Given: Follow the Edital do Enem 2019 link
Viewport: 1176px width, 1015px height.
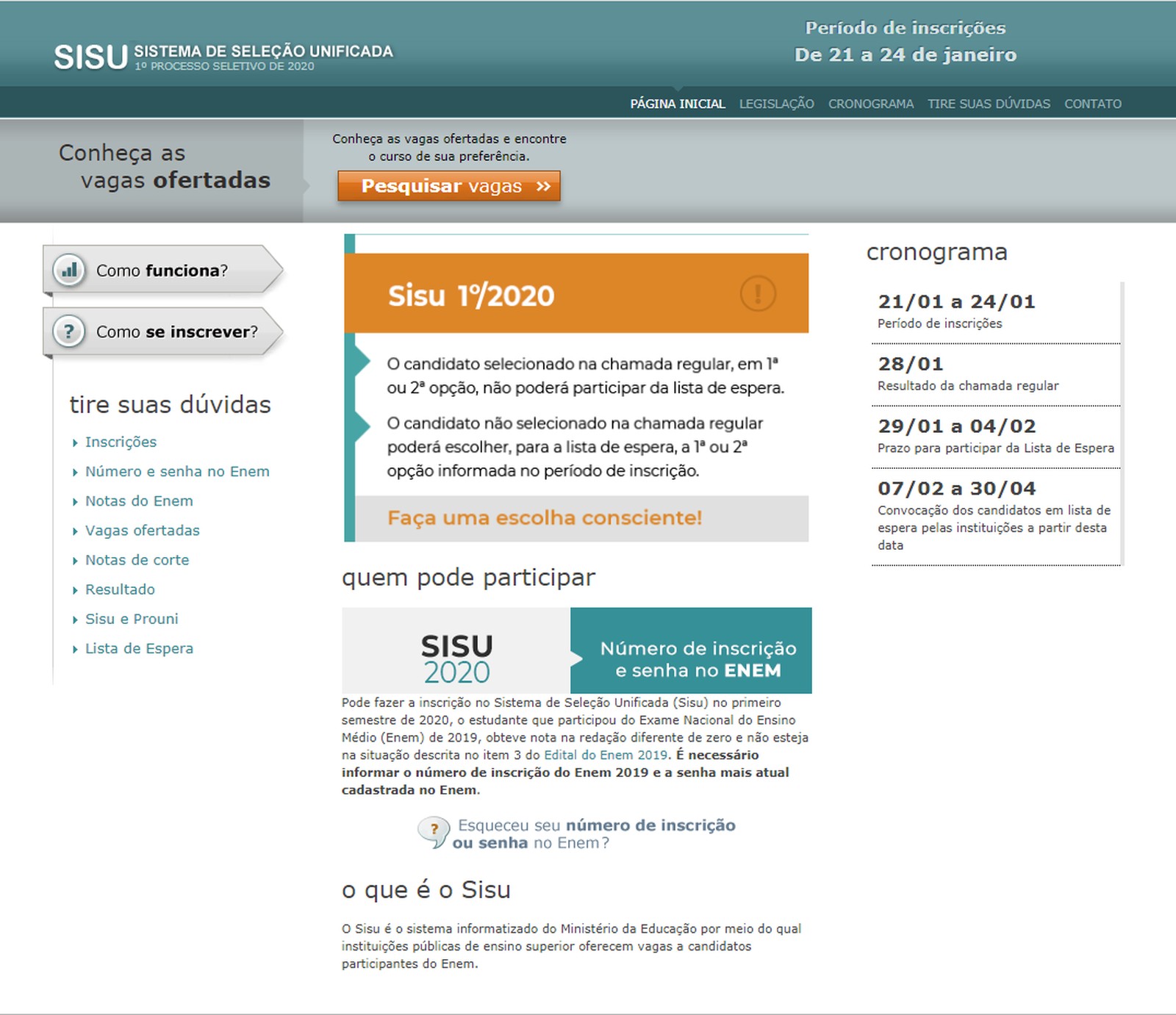Looking at the screenshot, I should point(606,755).
